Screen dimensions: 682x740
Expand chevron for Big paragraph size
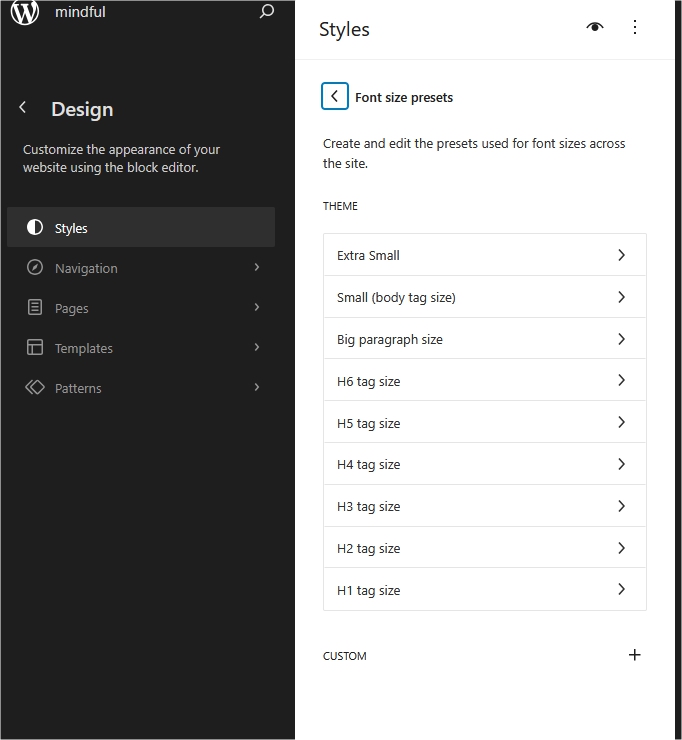coord(621,339)
